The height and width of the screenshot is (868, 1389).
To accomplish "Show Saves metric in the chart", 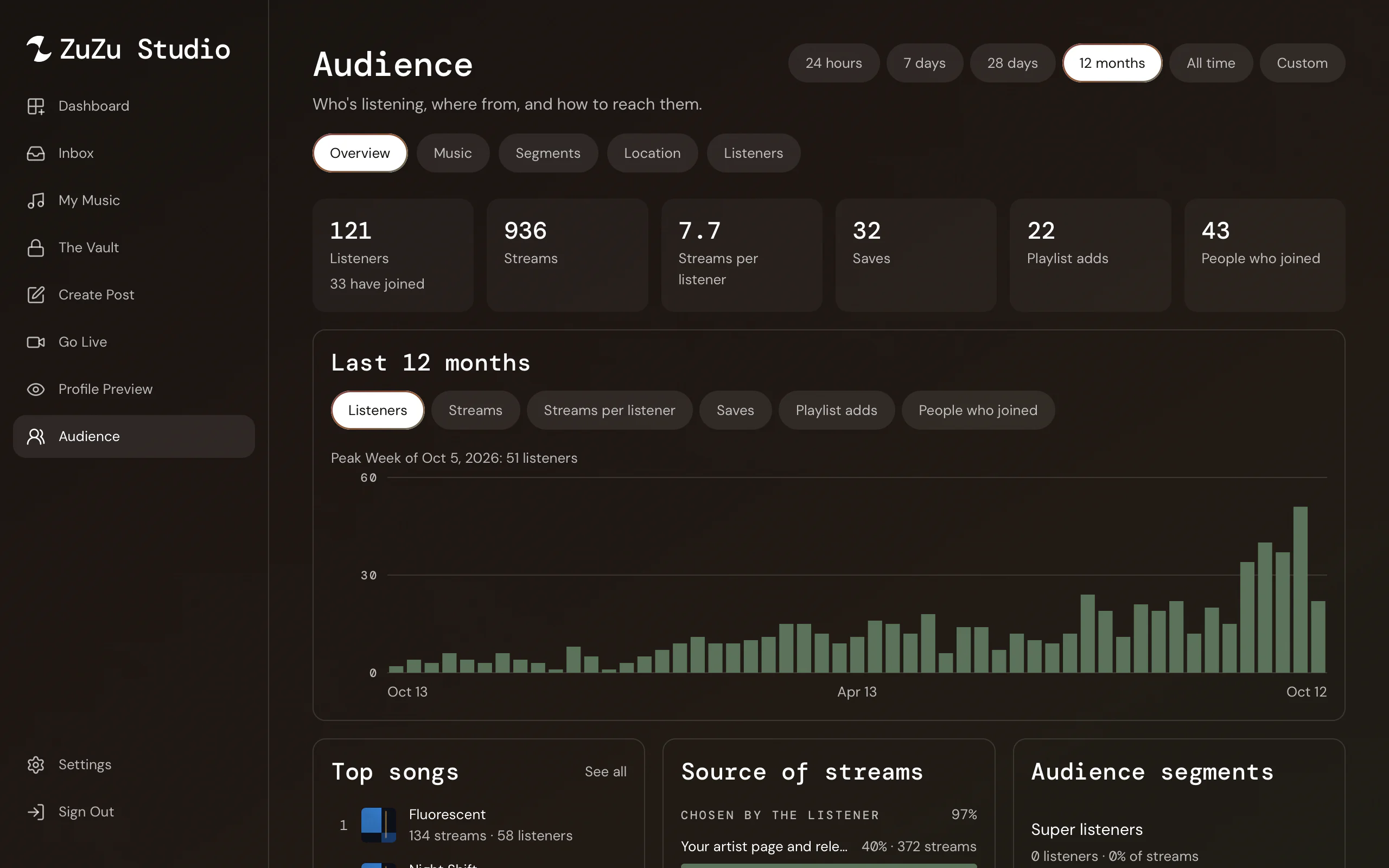I will pos(735,411).
